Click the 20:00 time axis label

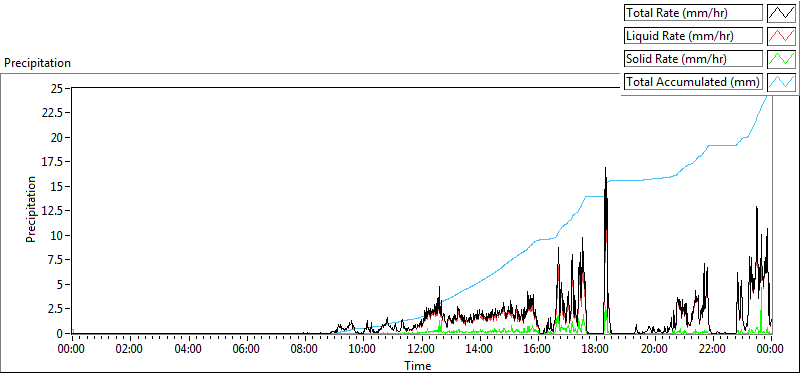[x=654, y=349]
